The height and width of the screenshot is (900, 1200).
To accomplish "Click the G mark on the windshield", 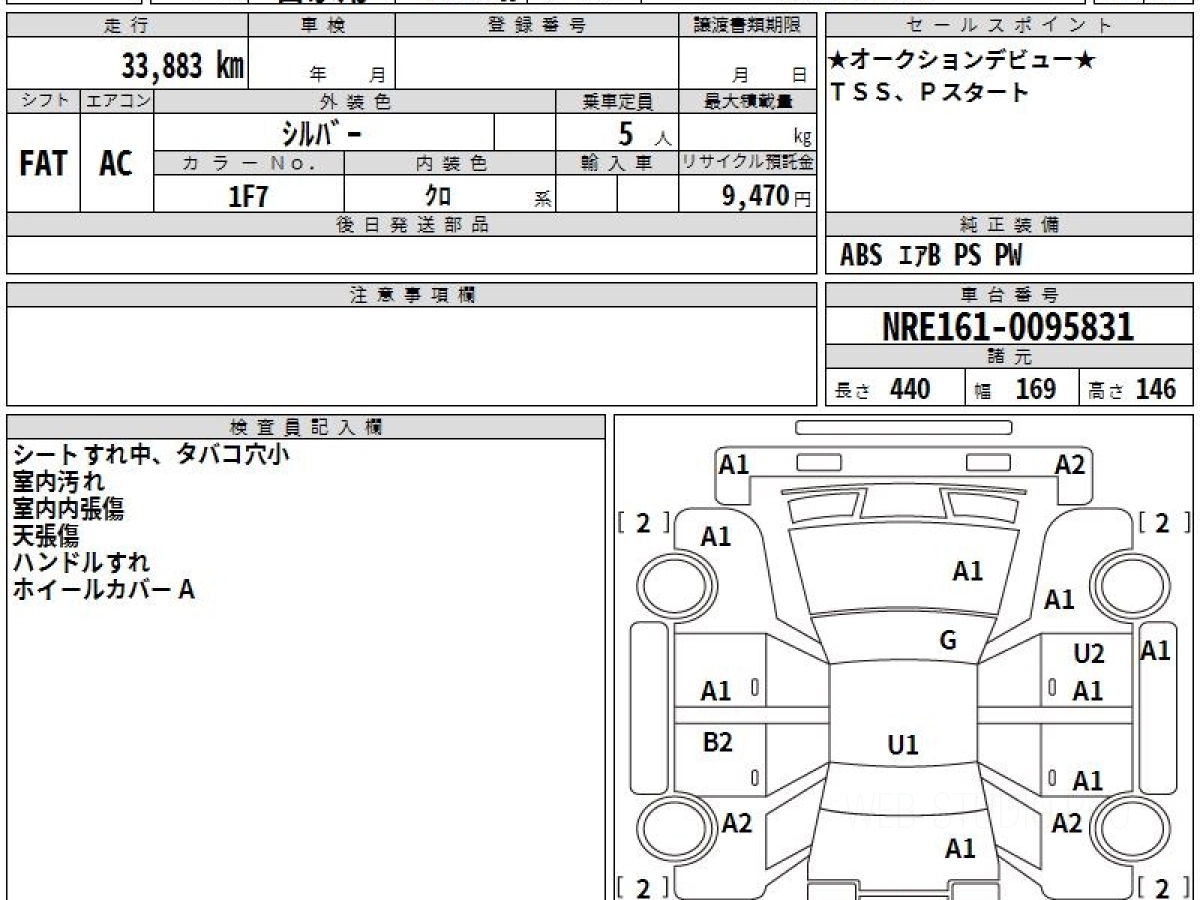I will pos(948,641).
